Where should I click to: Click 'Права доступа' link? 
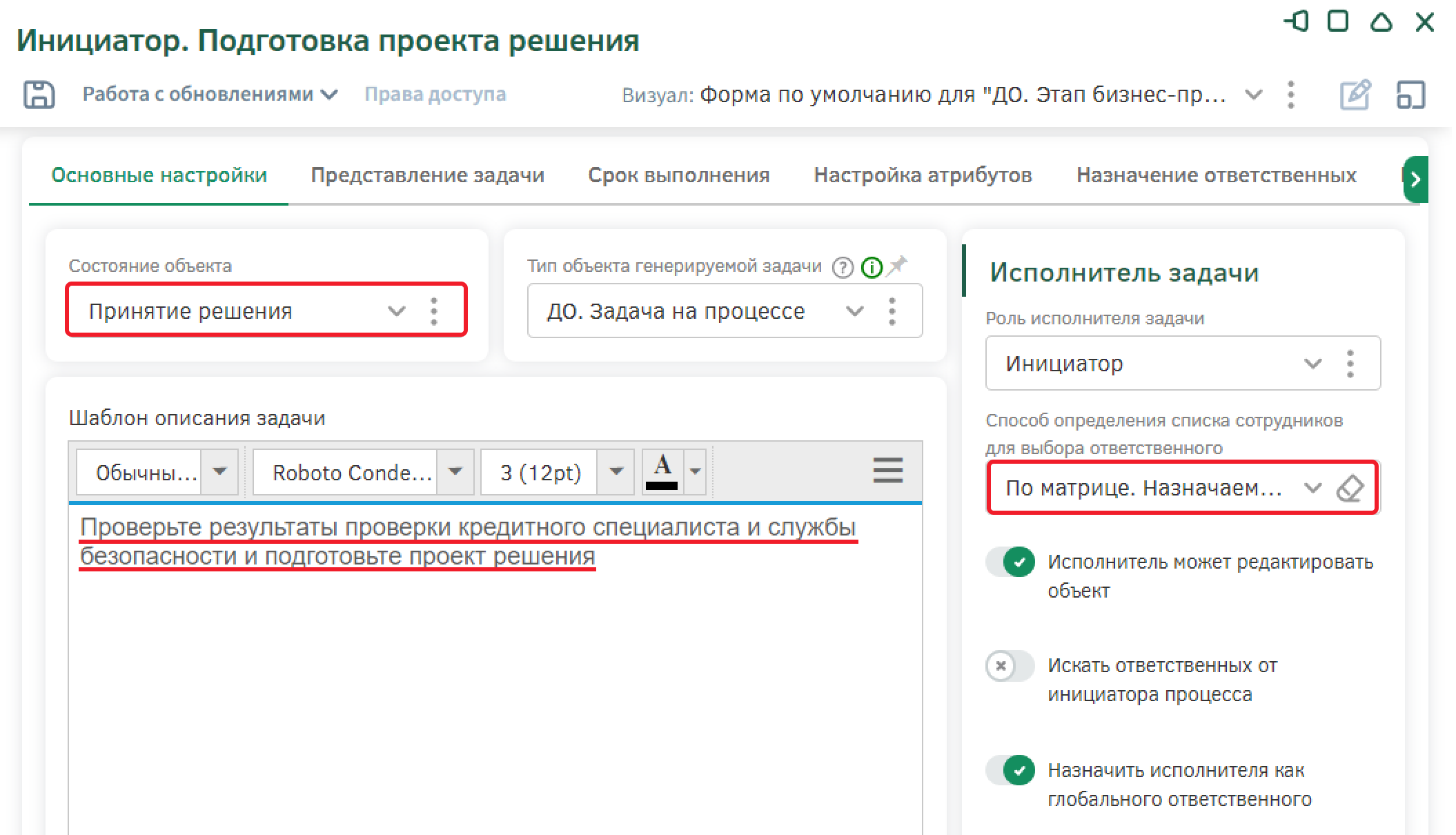[x=435, y=95]
